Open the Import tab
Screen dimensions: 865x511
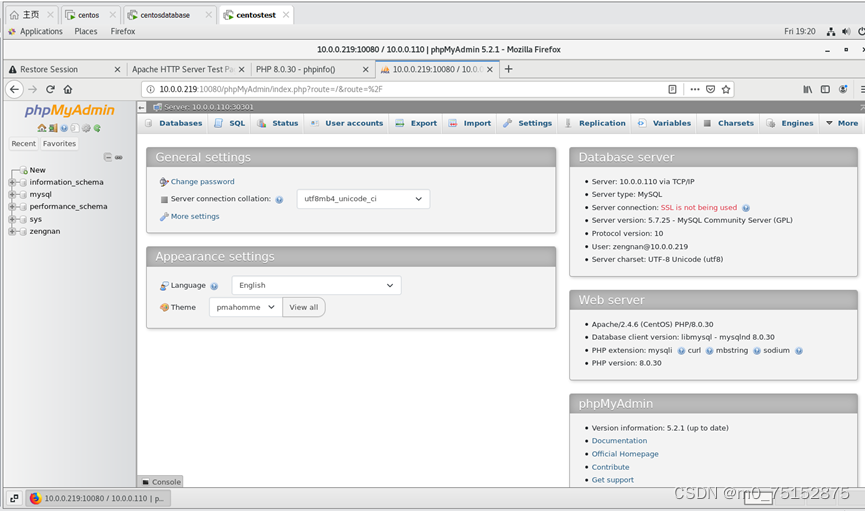point(469,123)
